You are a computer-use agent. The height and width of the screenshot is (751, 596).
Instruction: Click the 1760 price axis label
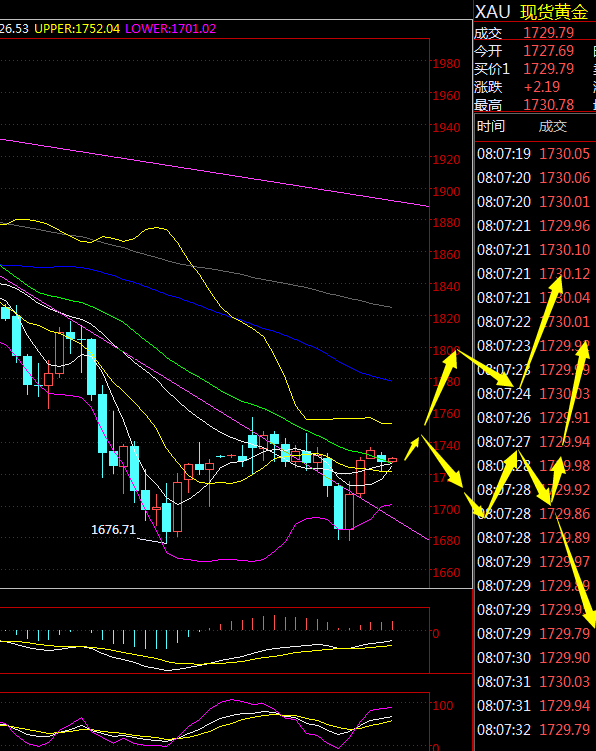coord(447,413)
